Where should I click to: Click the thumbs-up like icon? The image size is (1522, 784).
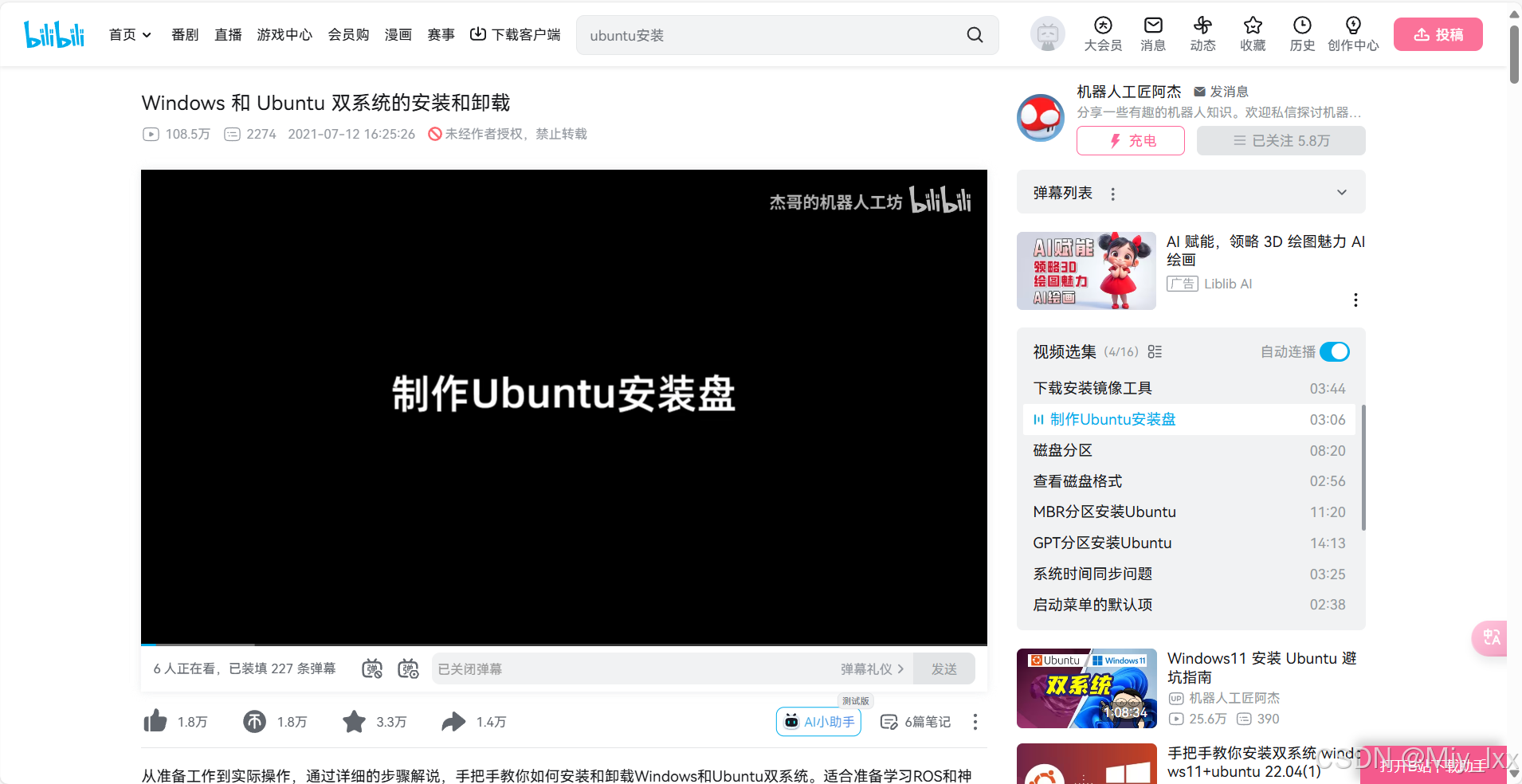click(x=155, y=721)
